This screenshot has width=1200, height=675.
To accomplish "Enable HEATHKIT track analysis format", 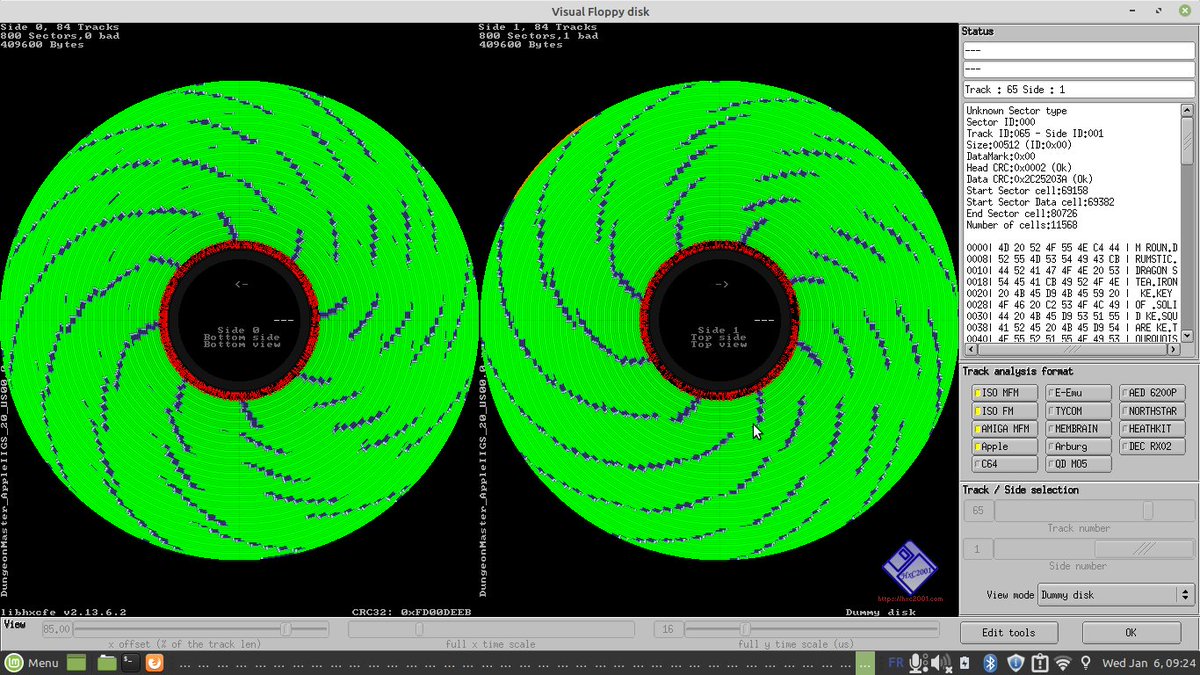I will [1152, 429].
